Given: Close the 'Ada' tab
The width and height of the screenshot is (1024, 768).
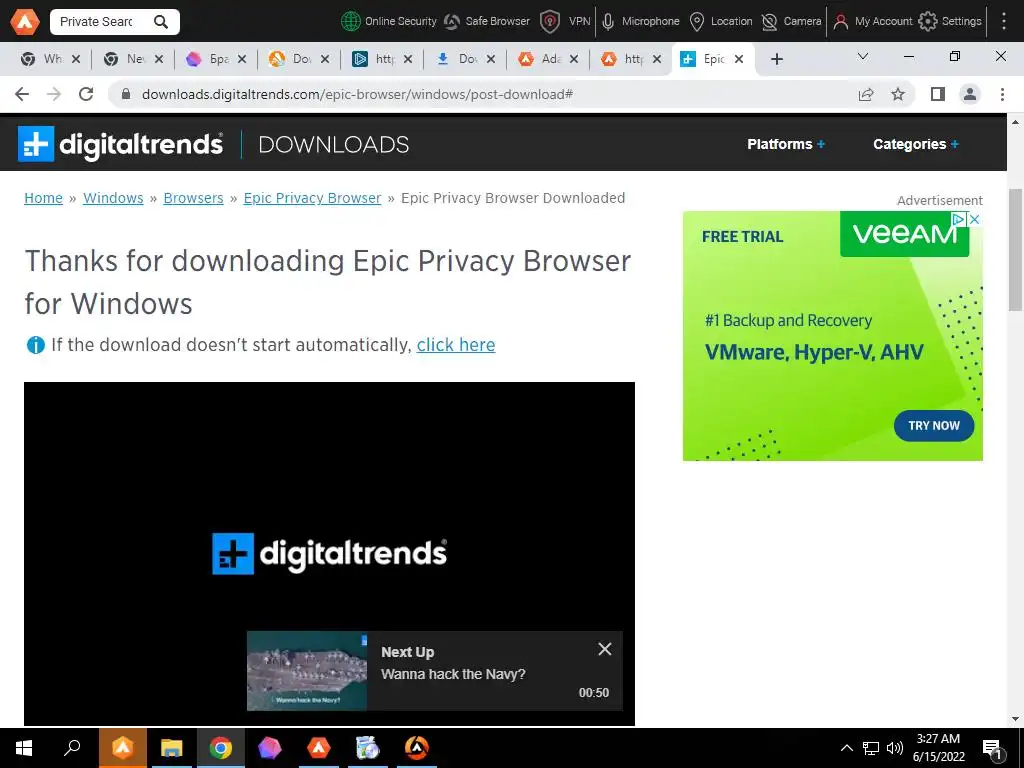Looking at the screenshot, I should click(x=573, y=59).
